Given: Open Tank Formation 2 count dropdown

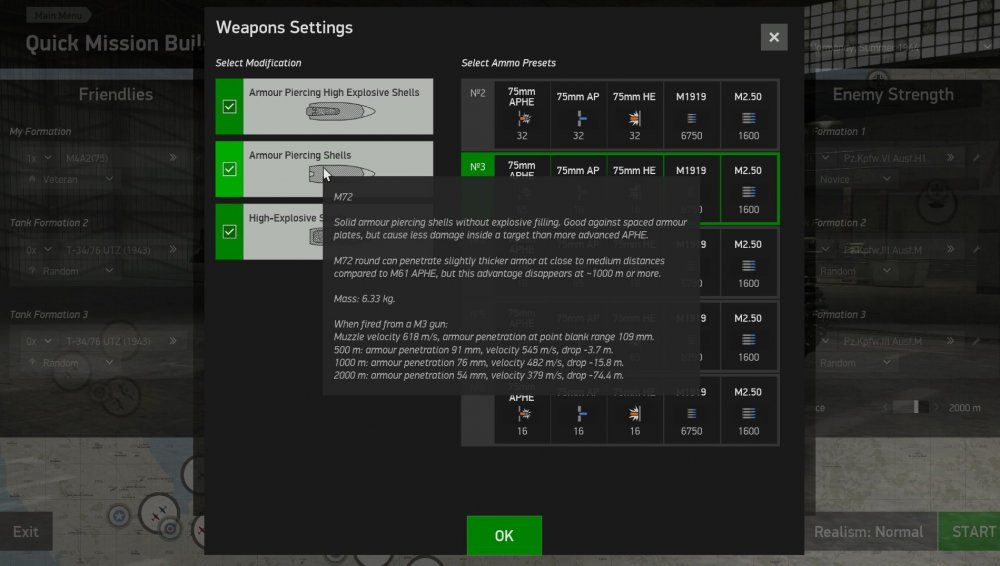Looking at the screenshot, I should point(38,249).
